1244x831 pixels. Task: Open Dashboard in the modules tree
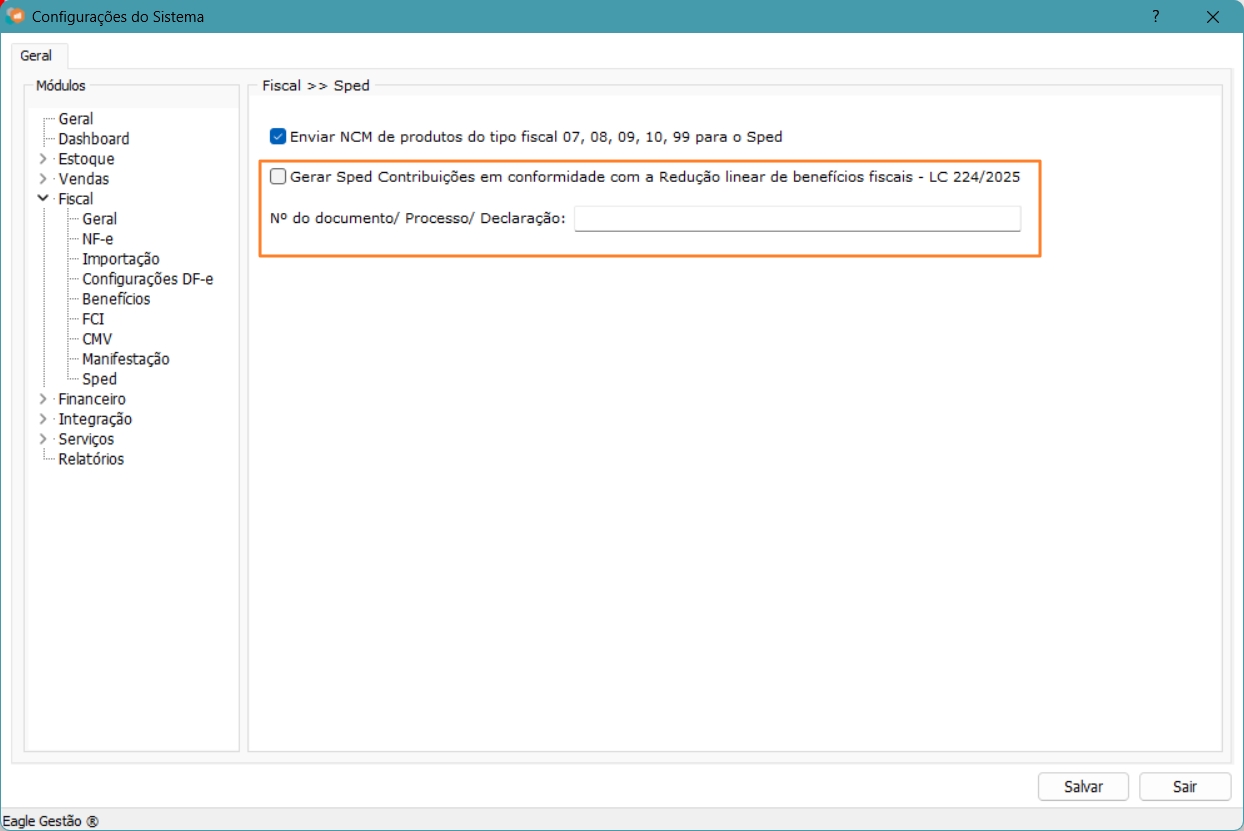point(93,139)
